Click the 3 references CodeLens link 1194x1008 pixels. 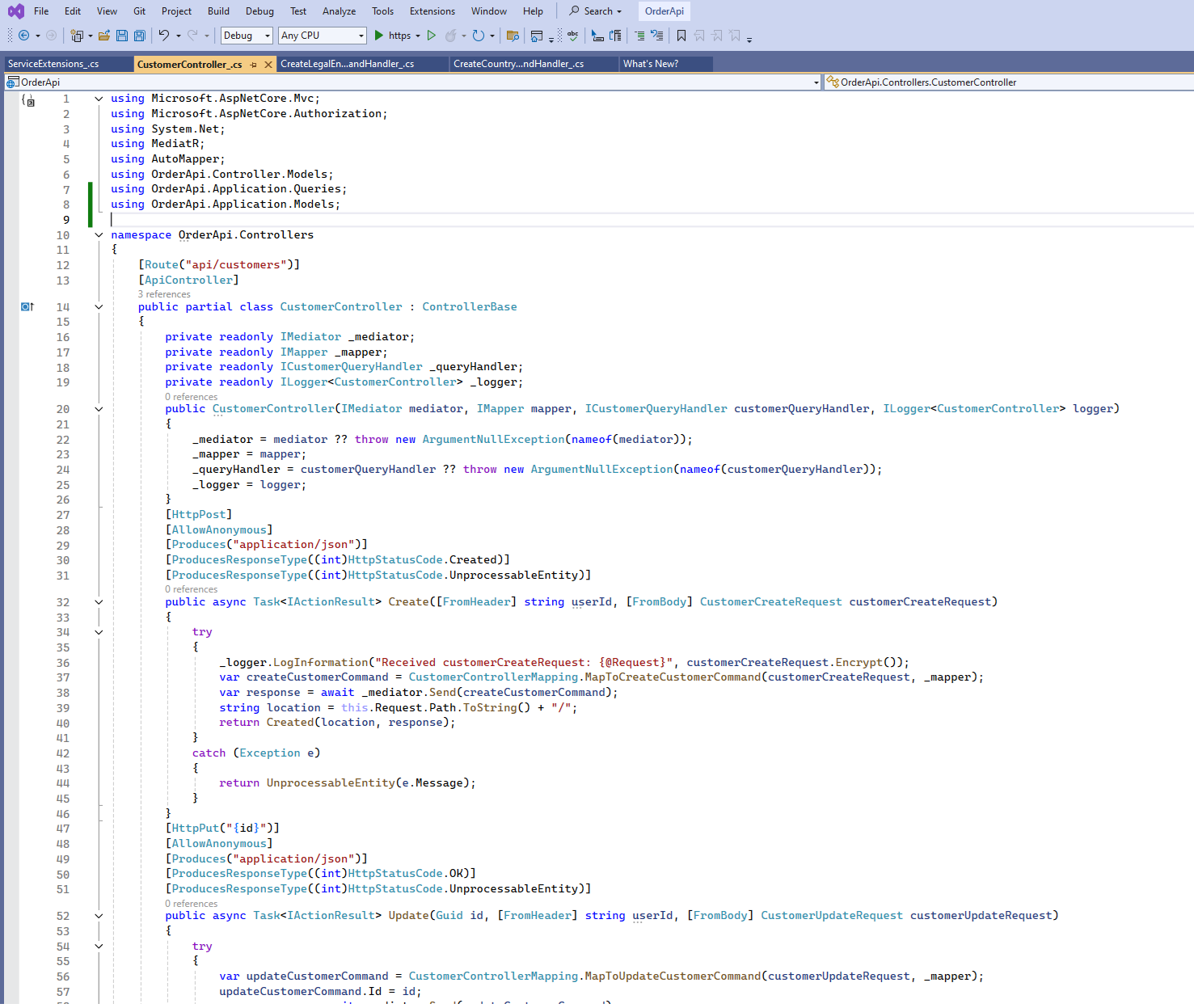164,294
